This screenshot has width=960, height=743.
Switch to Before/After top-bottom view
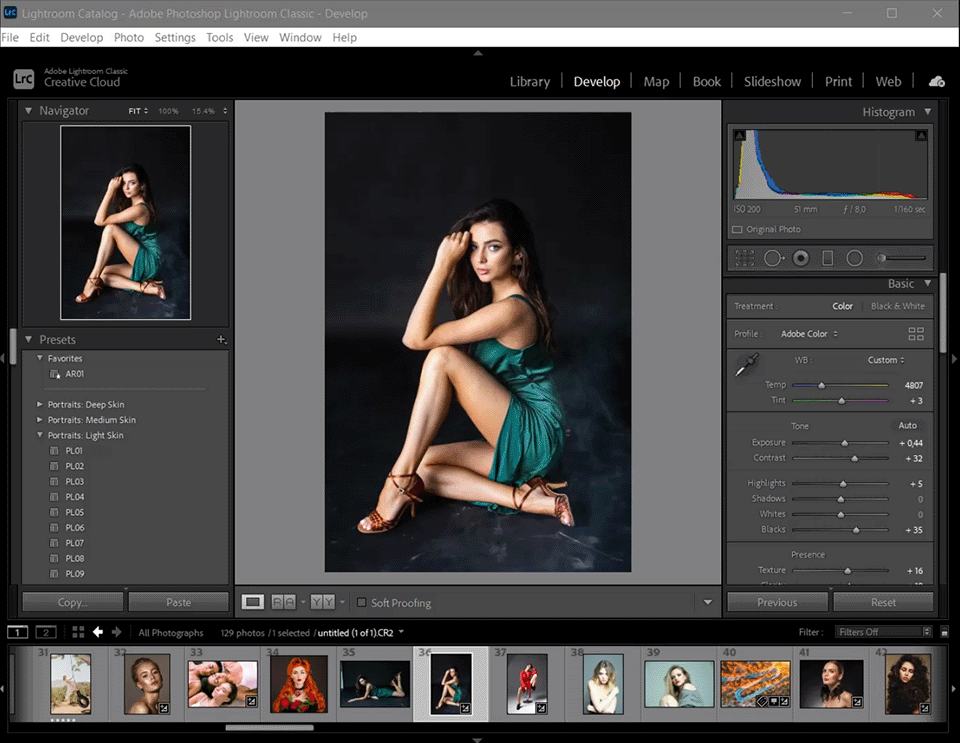click(322, 602)
